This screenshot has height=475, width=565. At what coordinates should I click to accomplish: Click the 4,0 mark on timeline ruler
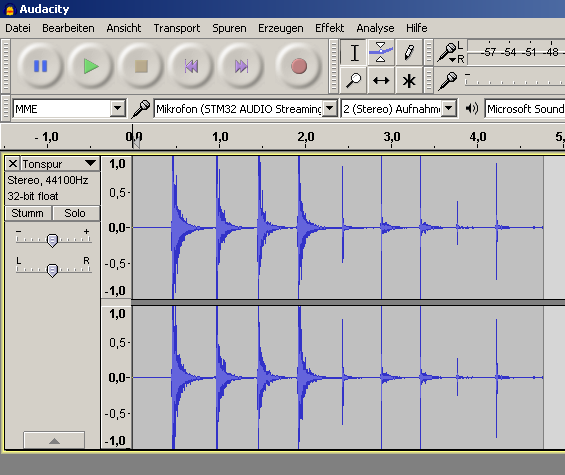click(x=478, y=137)
